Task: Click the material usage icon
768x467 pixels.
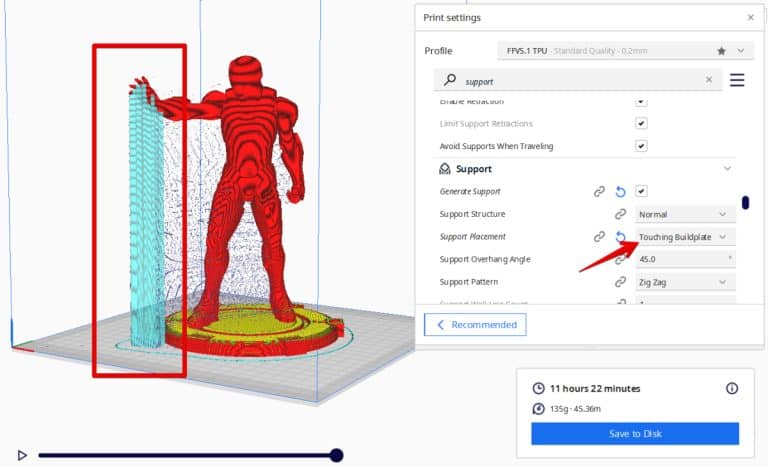Action: (538, 409)
